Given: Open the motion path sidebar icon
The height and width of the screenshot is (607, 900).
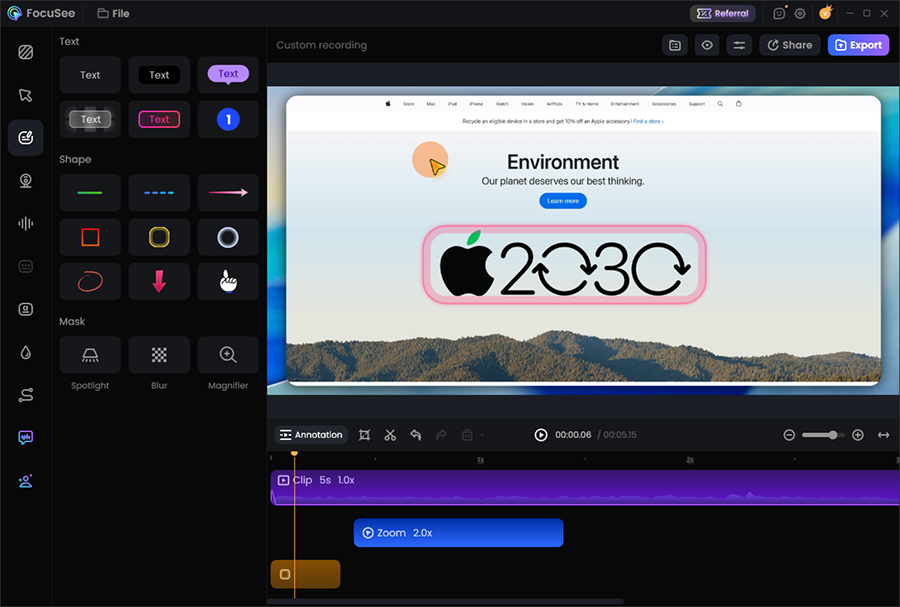Looking at the screenshot, I should click(26, 395).
